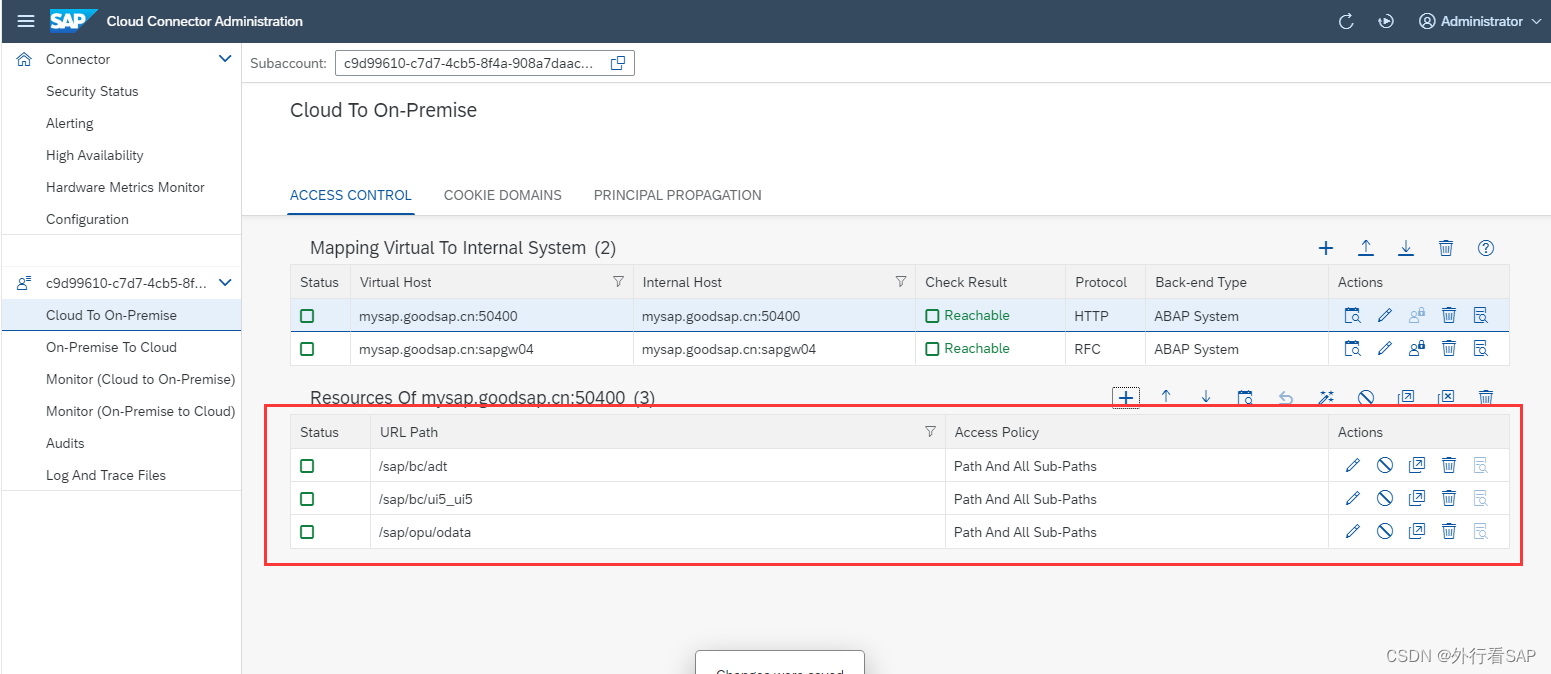Screen dimensions: 1551x674
Task: Delete the mysap.goodsap.cn:sapgw04 mapping
Action: (x=1449, y=349)
